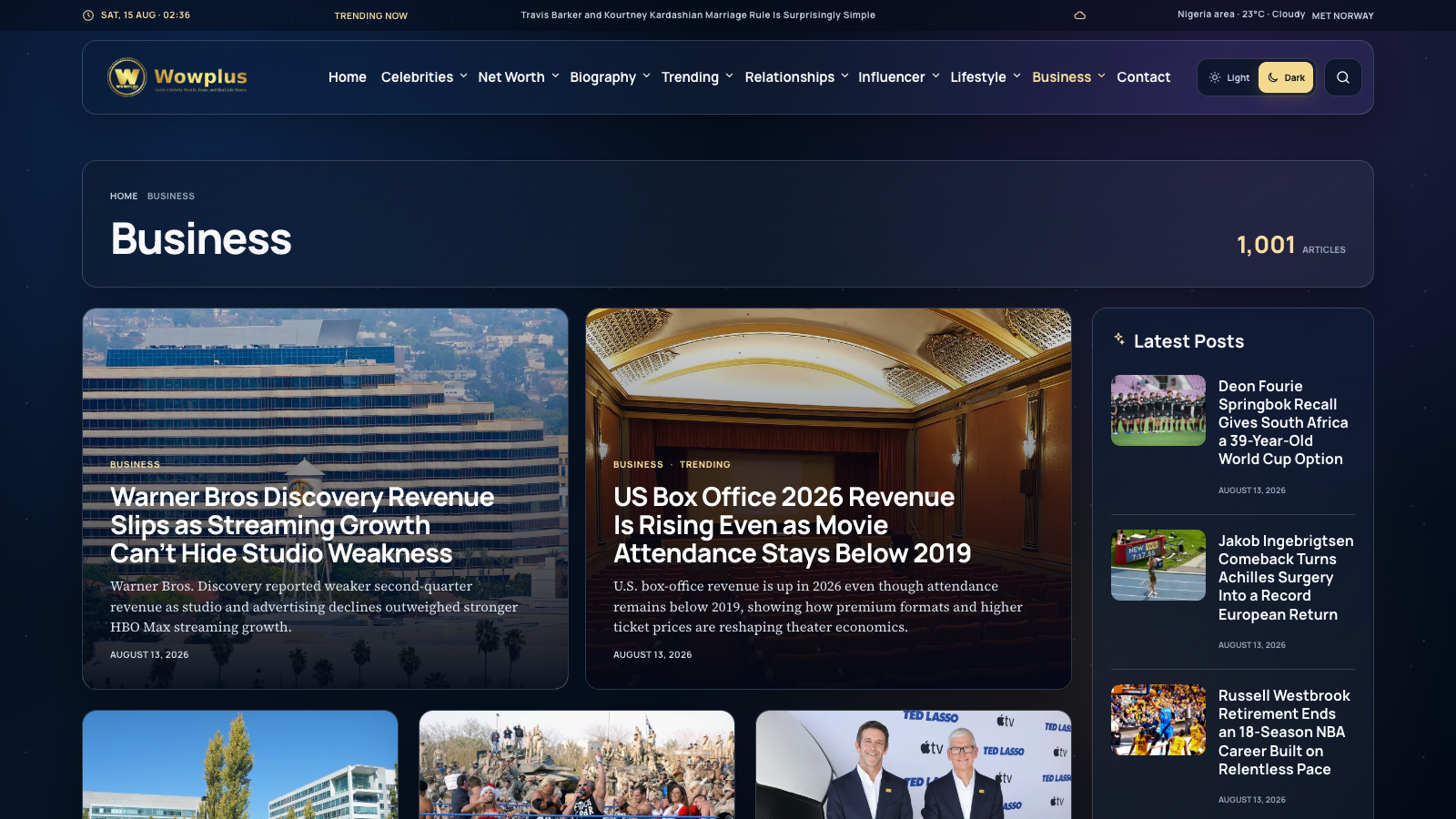Click the Wowplus logo

click(177, 77)
